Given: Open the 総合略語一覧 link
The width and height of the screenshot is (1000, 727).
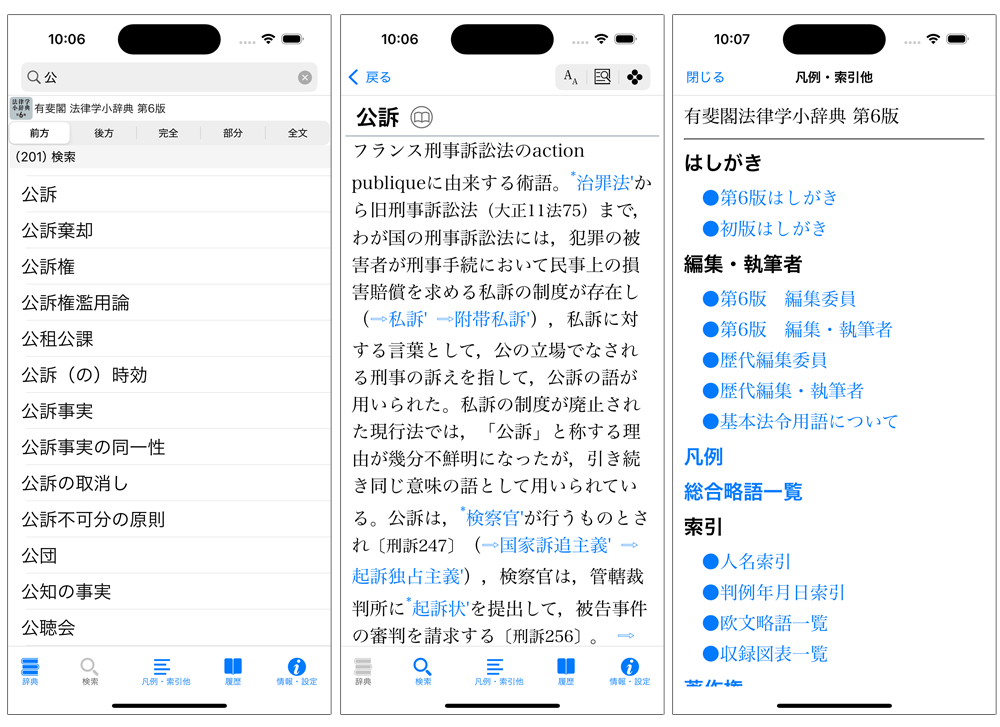Looking at the screenshot, I should (743, 492).
